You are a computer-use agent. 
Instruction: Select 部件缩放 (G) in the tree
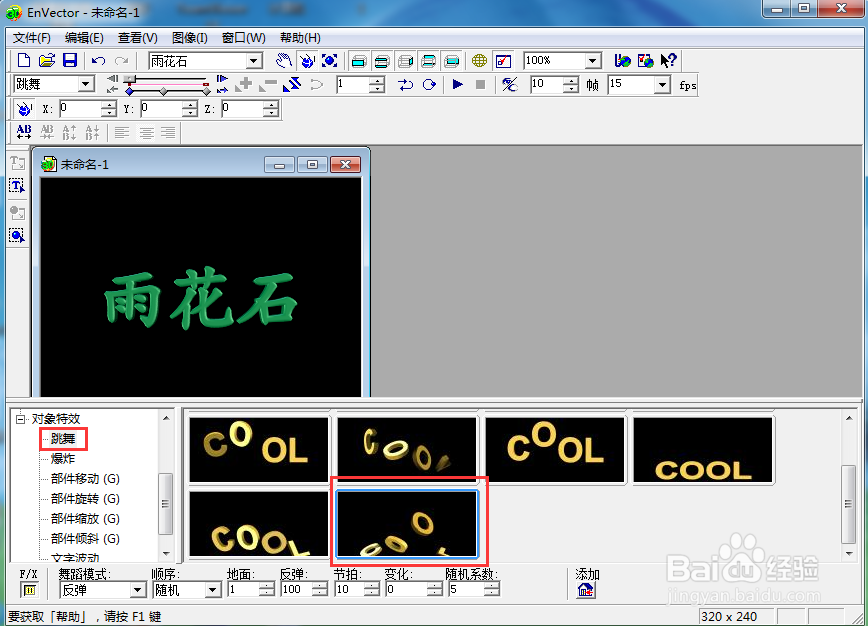click(x=85, y=519)
